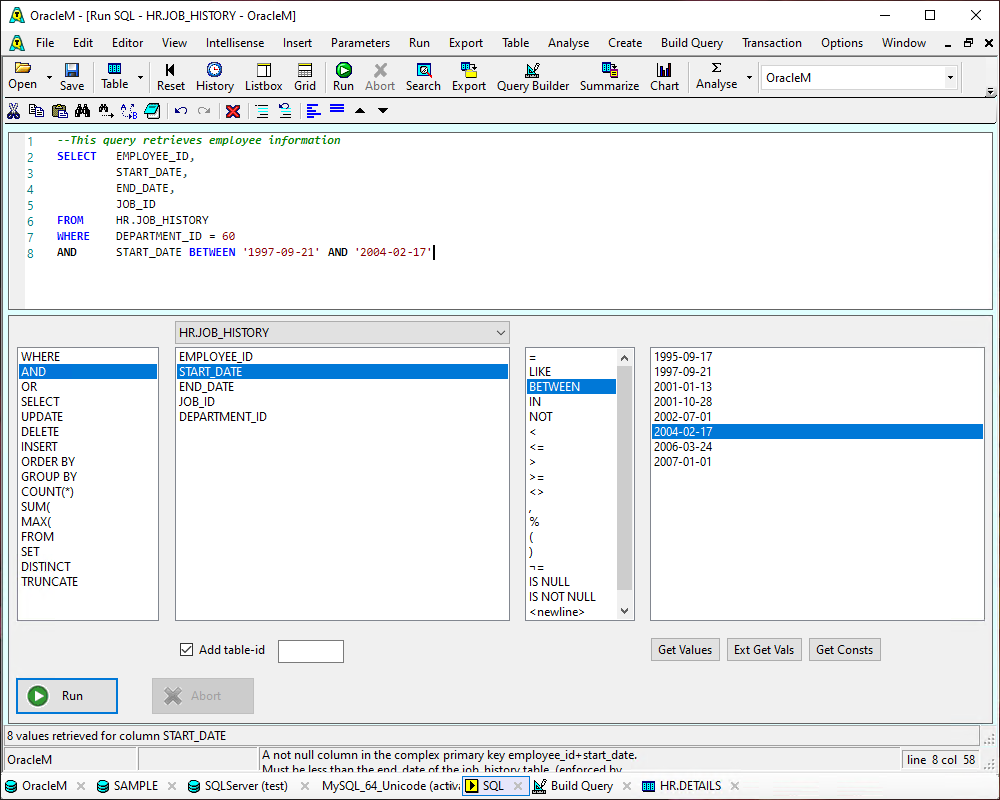The width and height of the screenshot is (1000, 800).
Task: Open the Table button dropdown arrow
Action: point(140,77)
